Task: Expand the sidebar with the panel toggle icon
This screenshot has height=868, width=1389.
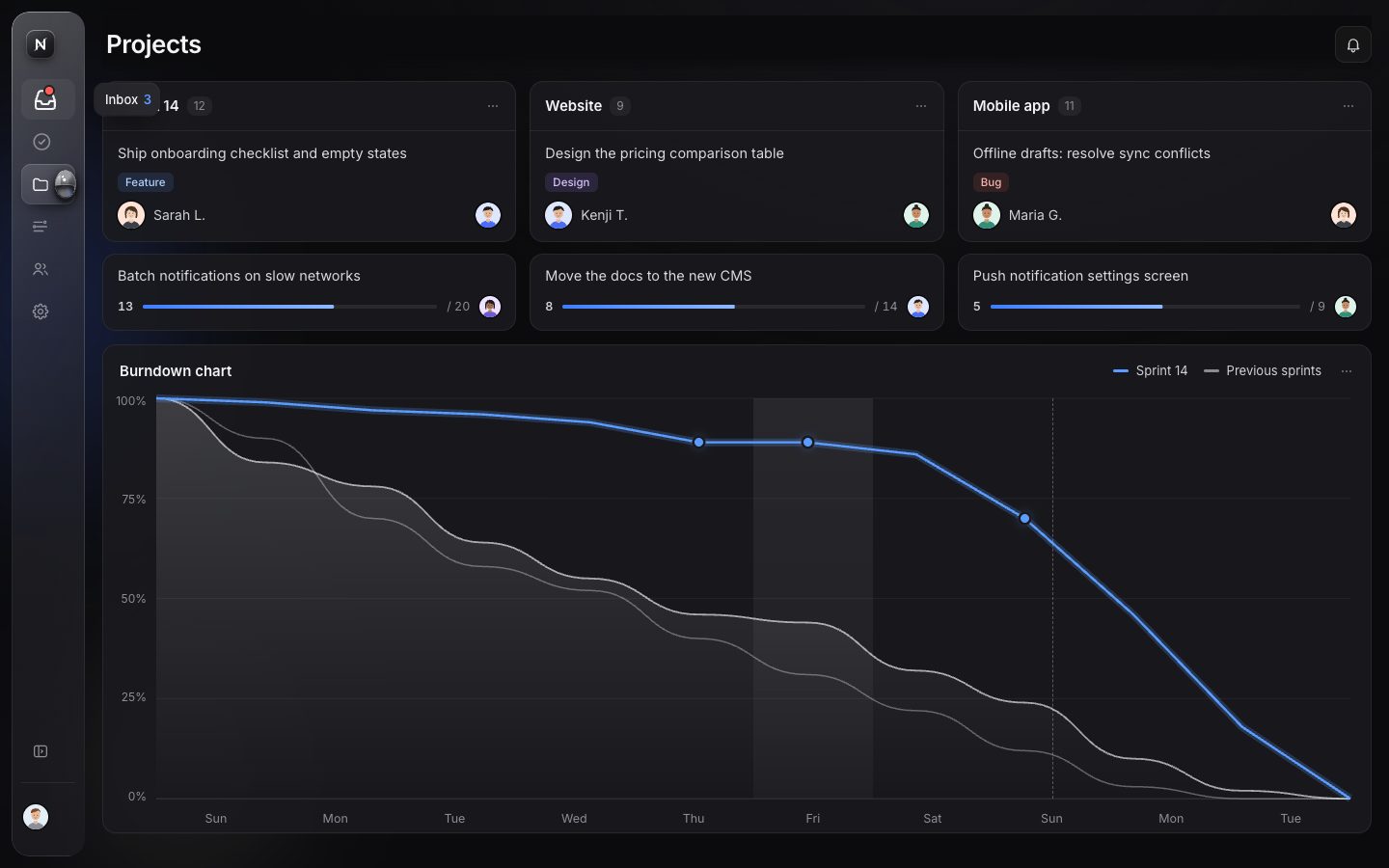Action: (x=41, y=751)
